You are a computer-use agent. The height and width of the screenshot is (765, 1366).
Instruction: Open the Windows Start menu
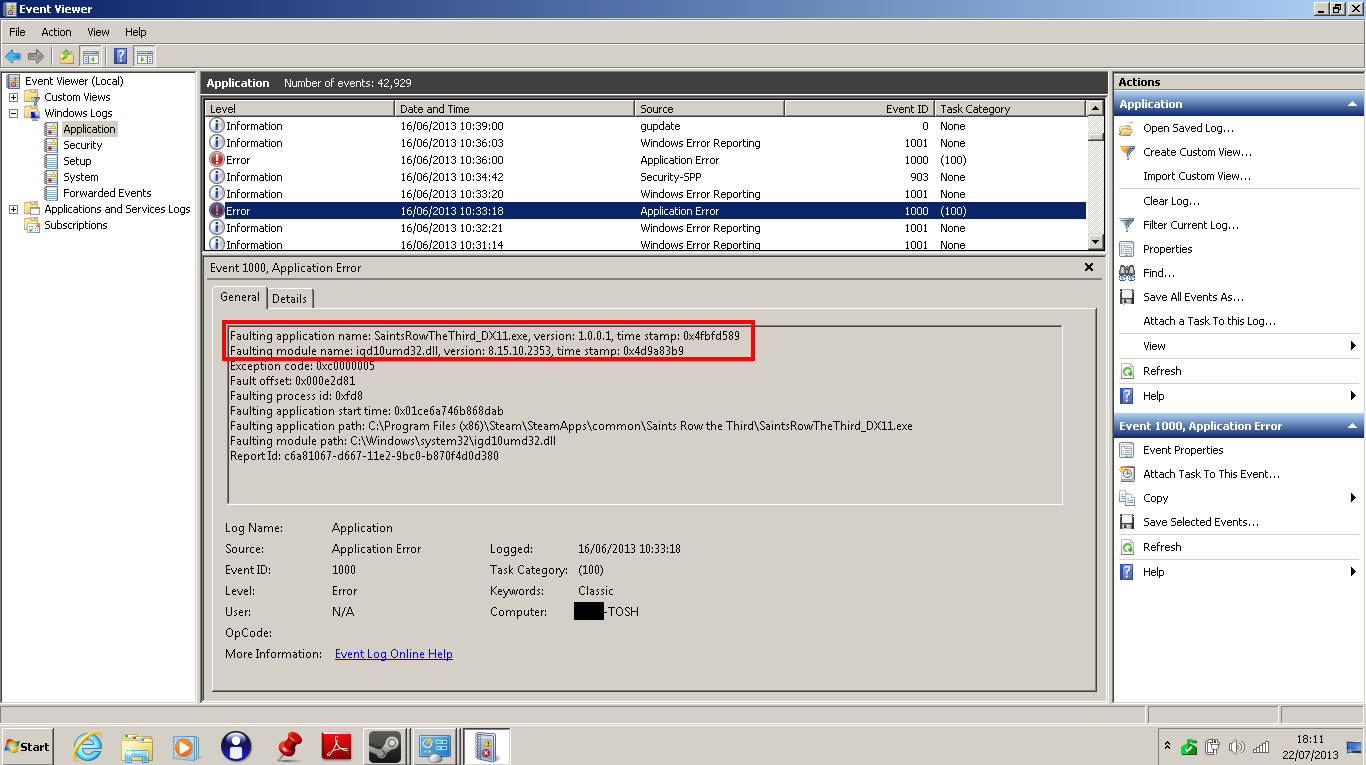(x=28, y=746)
